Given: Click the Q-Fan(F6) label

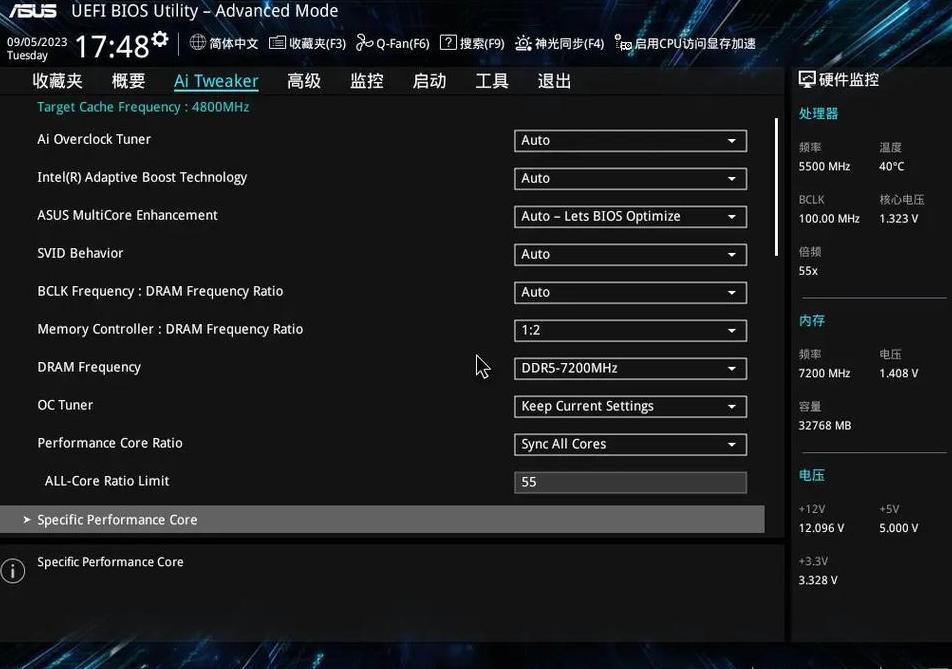Looking at the screenshot, I should coord(403,44).
